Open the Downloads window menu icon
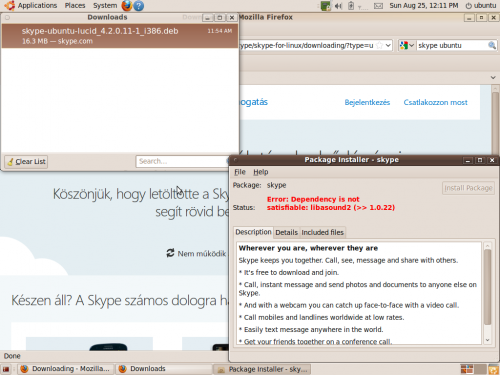This screenshot has height=375, width=500. coord(7,17)
